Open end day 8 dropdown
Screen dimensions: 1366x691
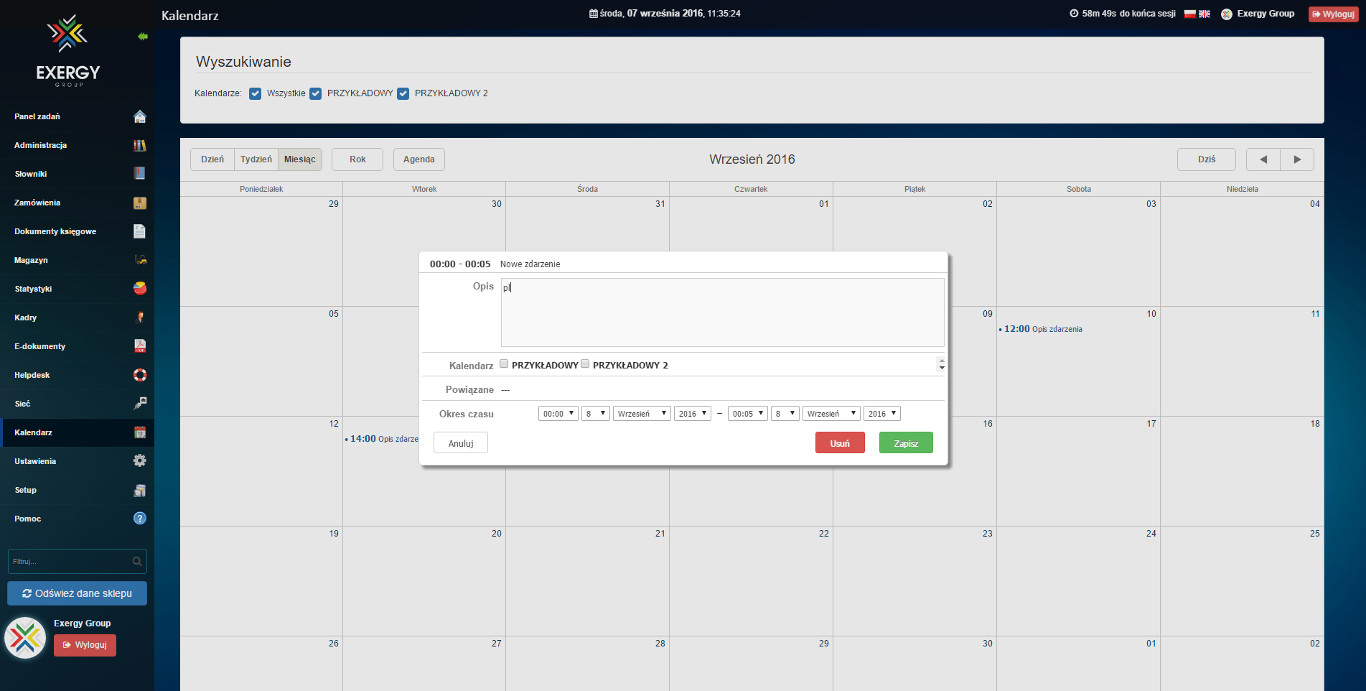click(x=786, y=413)
